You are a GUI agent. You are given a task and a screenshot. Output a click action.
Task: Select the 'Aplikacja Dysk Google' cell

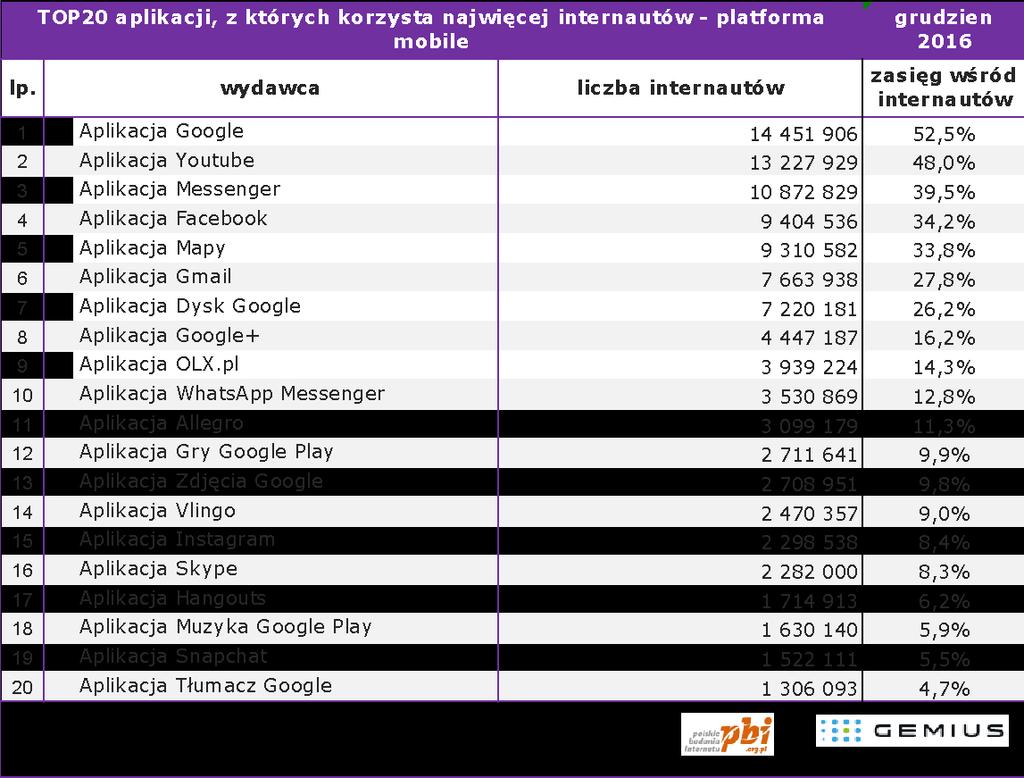click(190, 306)
